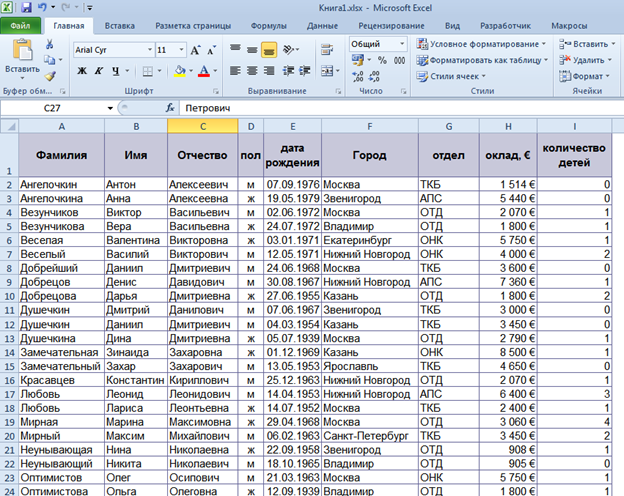
Task: Click the center text alignment icon
Action: coord(252,71)
